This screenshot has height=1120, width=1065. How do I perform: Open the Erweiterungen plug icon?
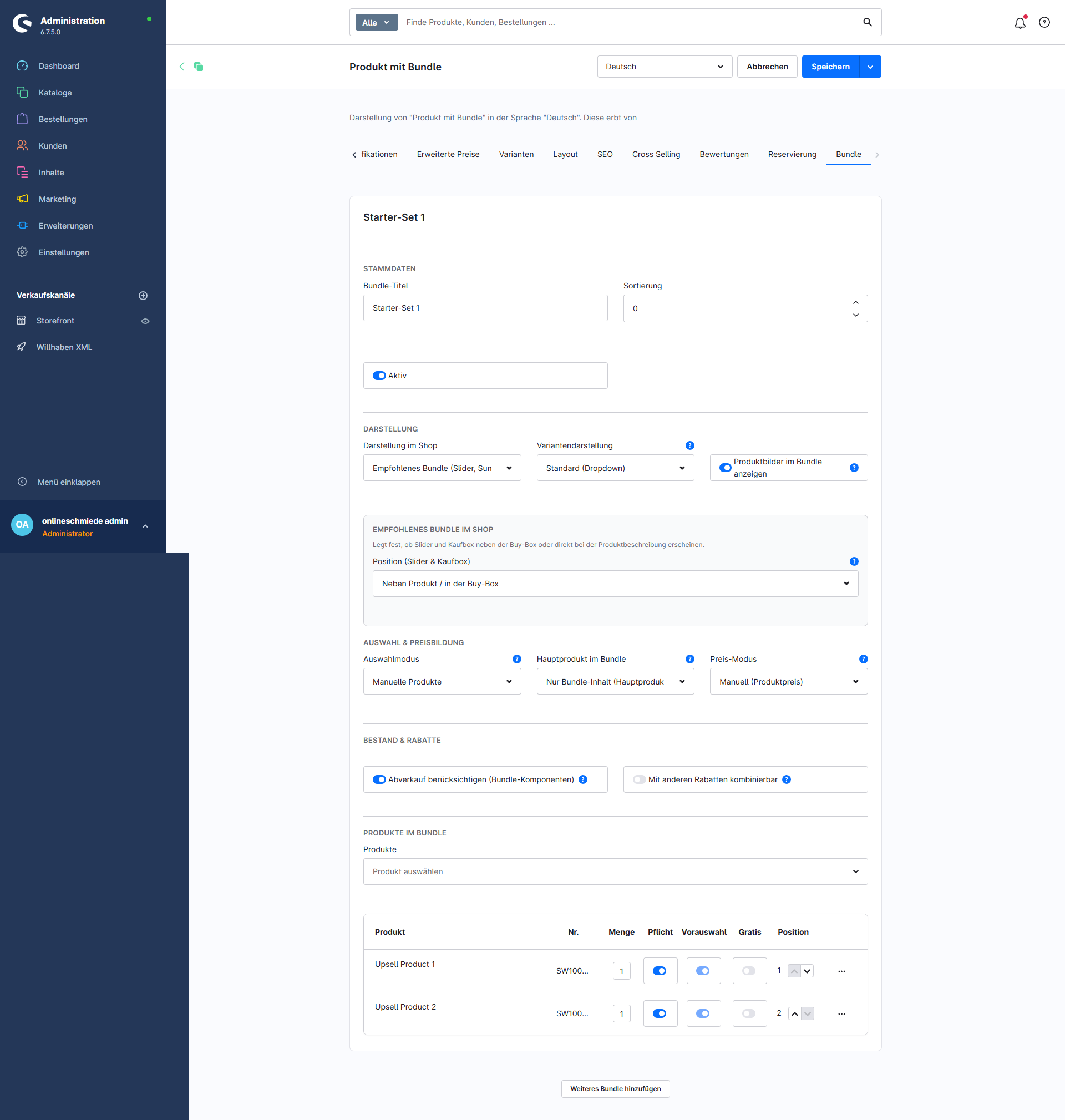coord(22,225)
